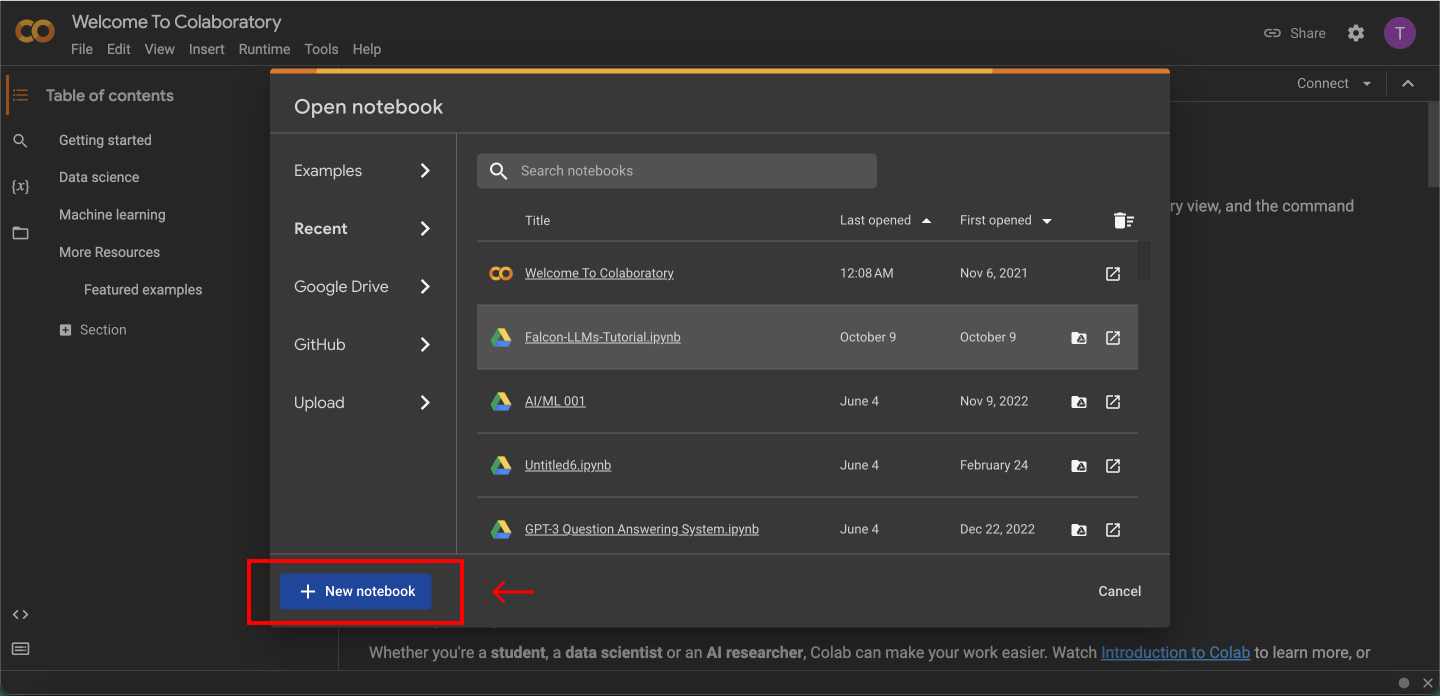Open the AI/ML 001 notebook link
This screenshot has width=1440, height=696.
(x=555, y=401)
